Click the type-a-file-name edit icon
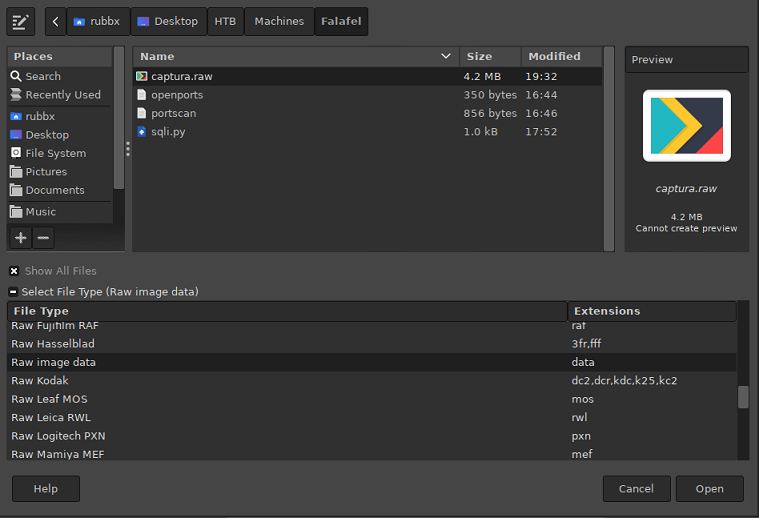Viewport: 759px width, 518px height. point(21,21)
